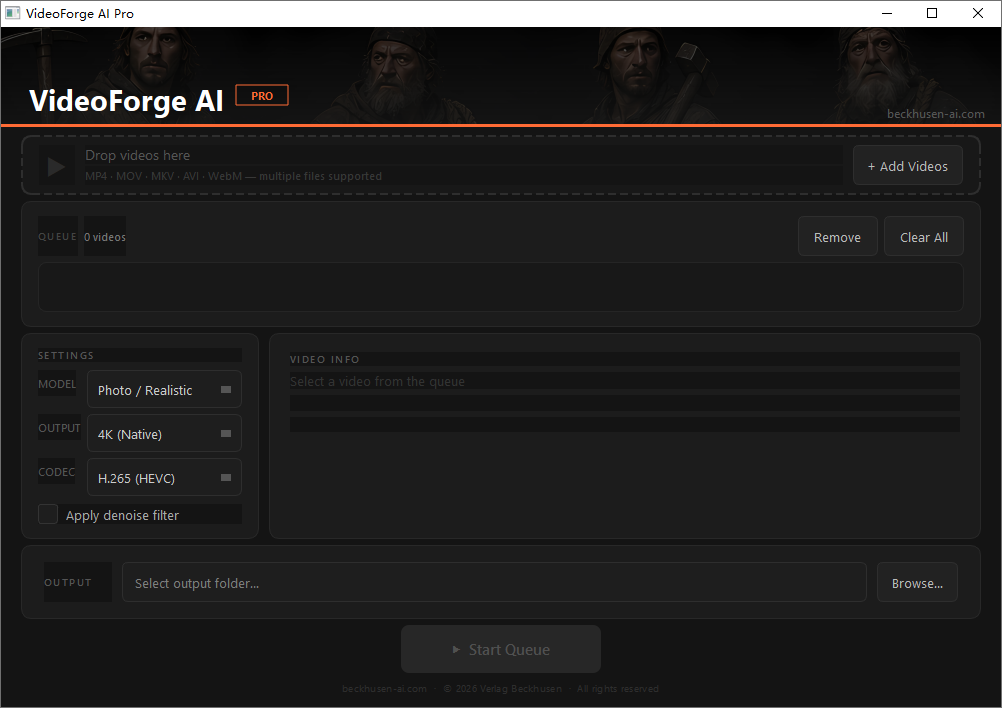Open the Model dropdown Photo / Realistic

pos(164,389)
